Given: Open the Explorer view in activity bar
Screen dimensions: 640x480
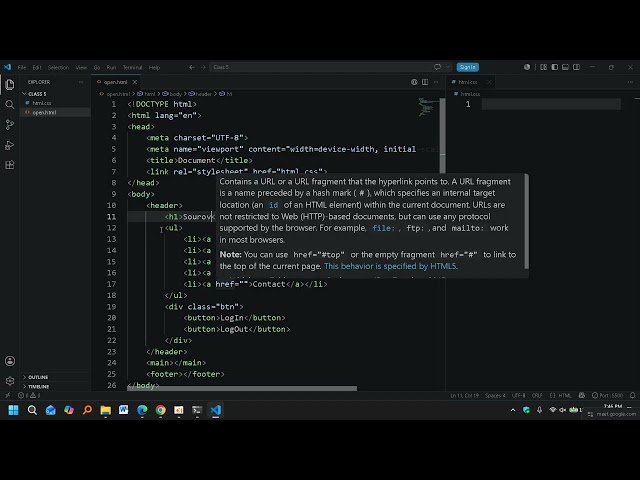Looking at the screenshot, I should (10, 84).
